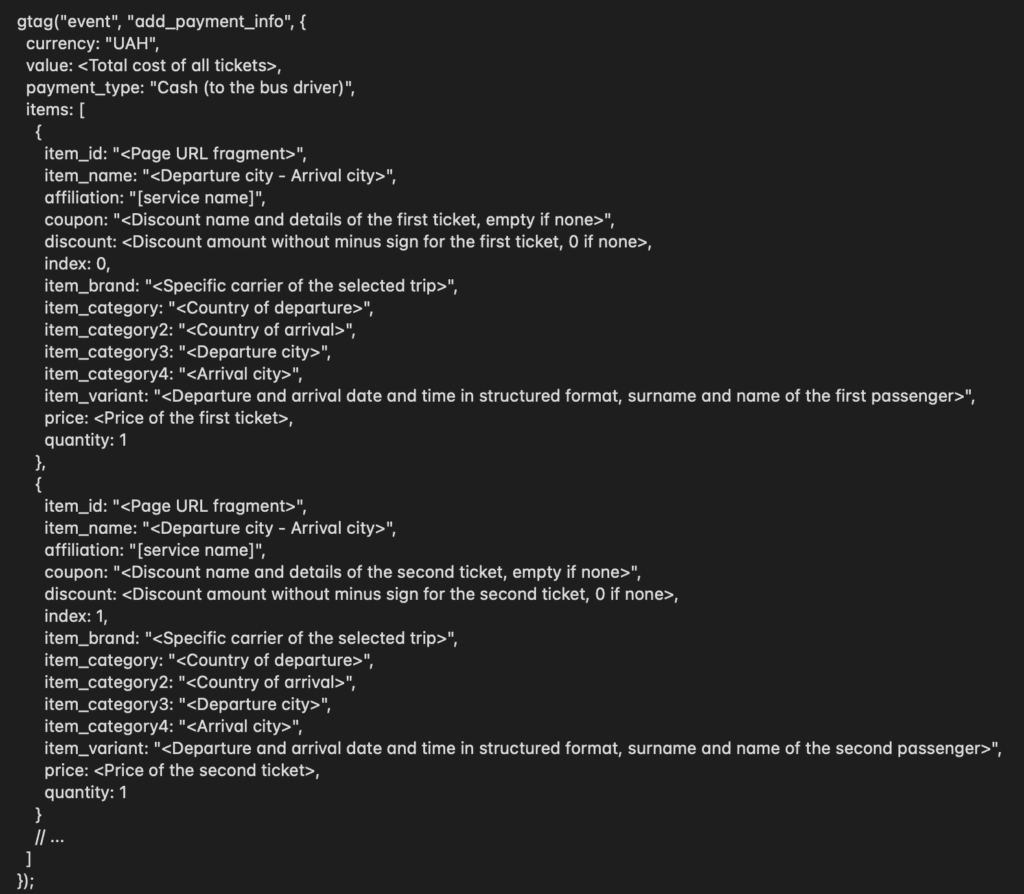
Task: Click Price of the first ticket placeholder
Action: pyautogui.click(x=193, y=419)
